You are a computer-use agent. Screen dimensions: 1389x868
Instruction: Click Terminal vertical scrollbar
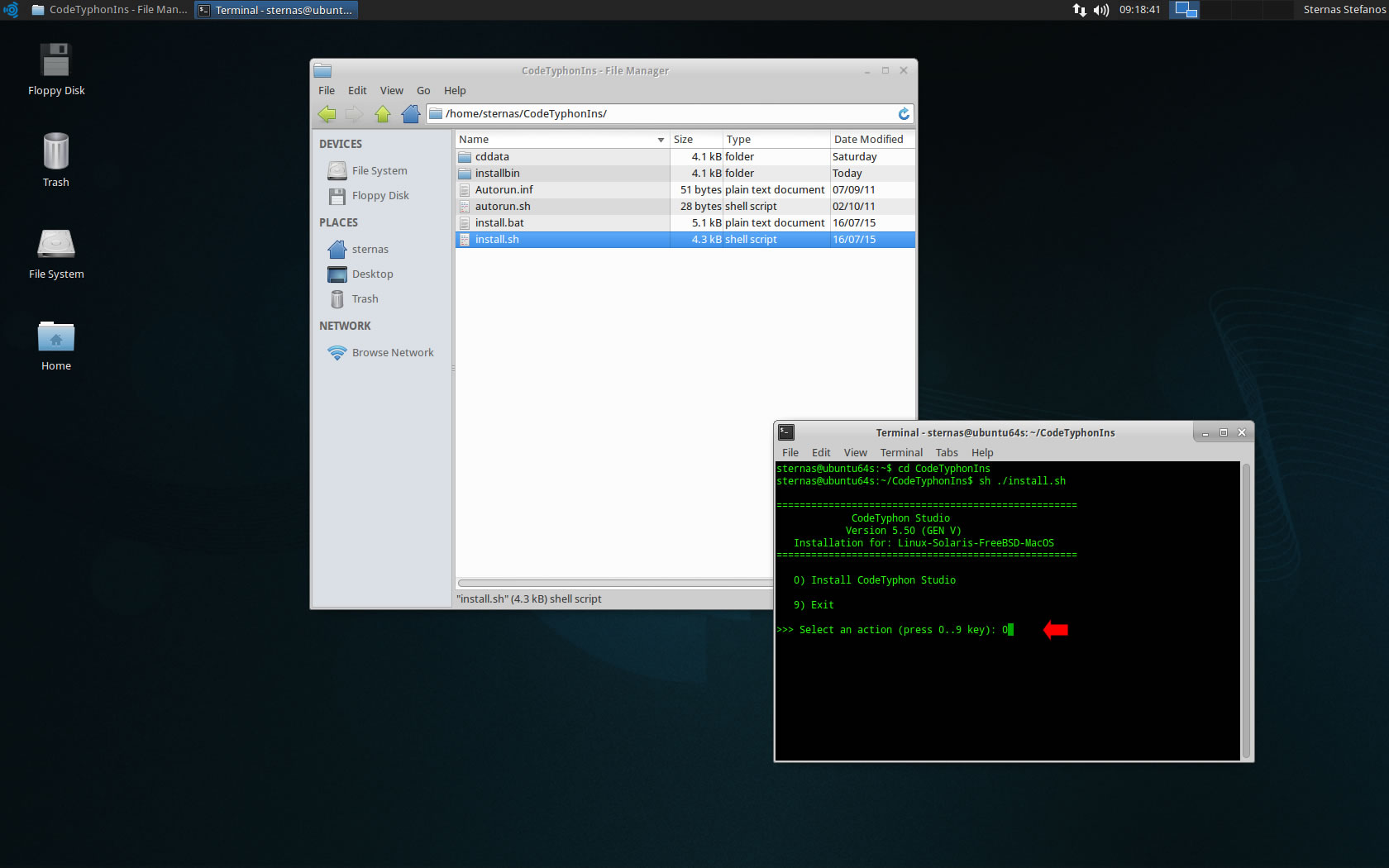point(1245,610)
